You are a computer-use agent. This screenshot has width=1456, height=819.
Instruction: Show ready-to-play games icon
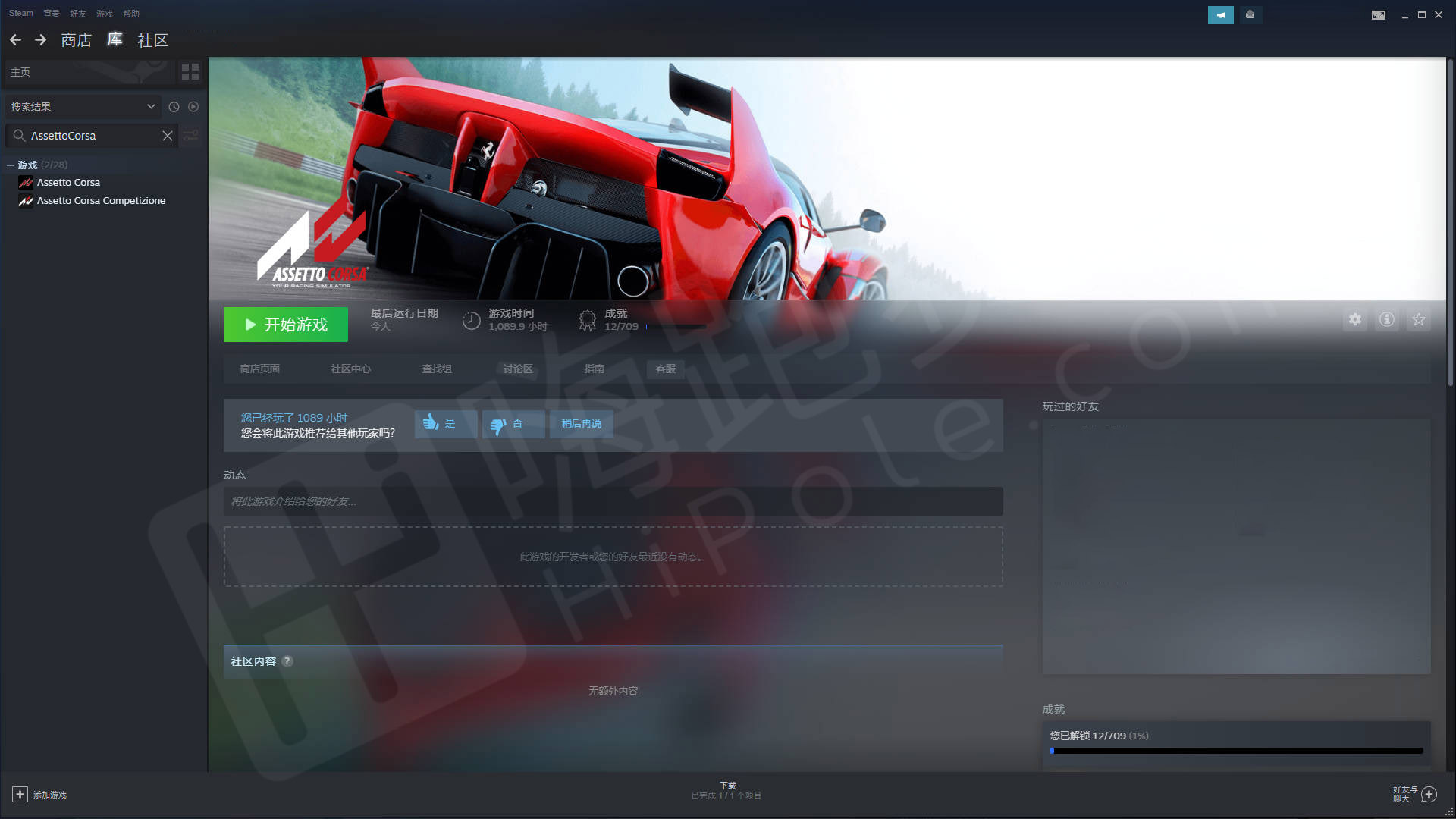tap(193, 107)
